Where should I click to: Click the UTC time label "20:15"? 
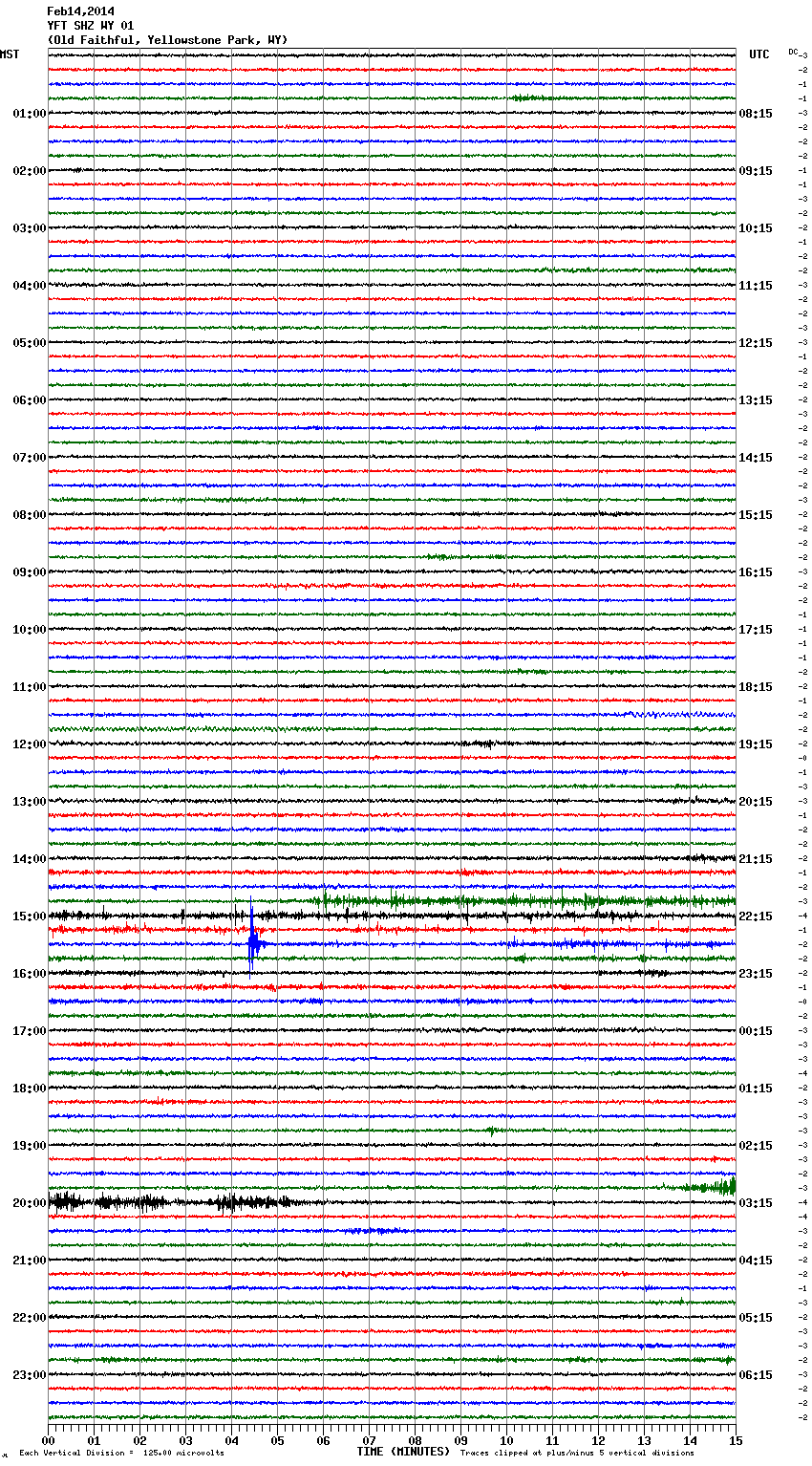point(756,802)
